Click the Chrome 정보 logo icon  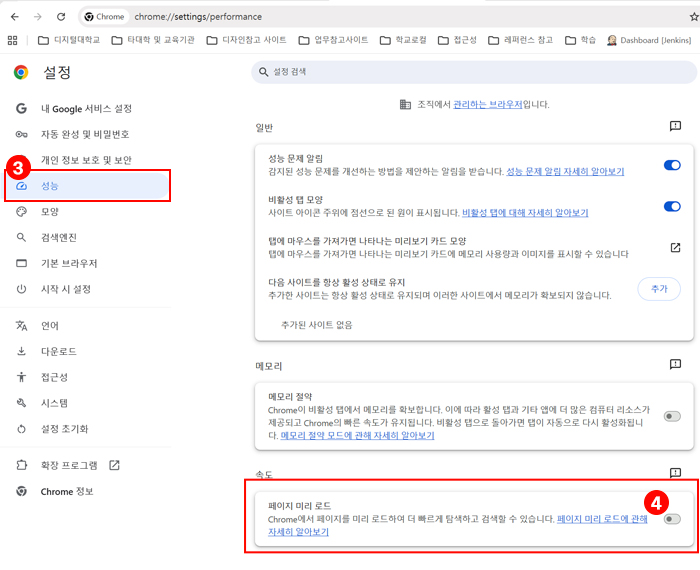click(21, 491)
